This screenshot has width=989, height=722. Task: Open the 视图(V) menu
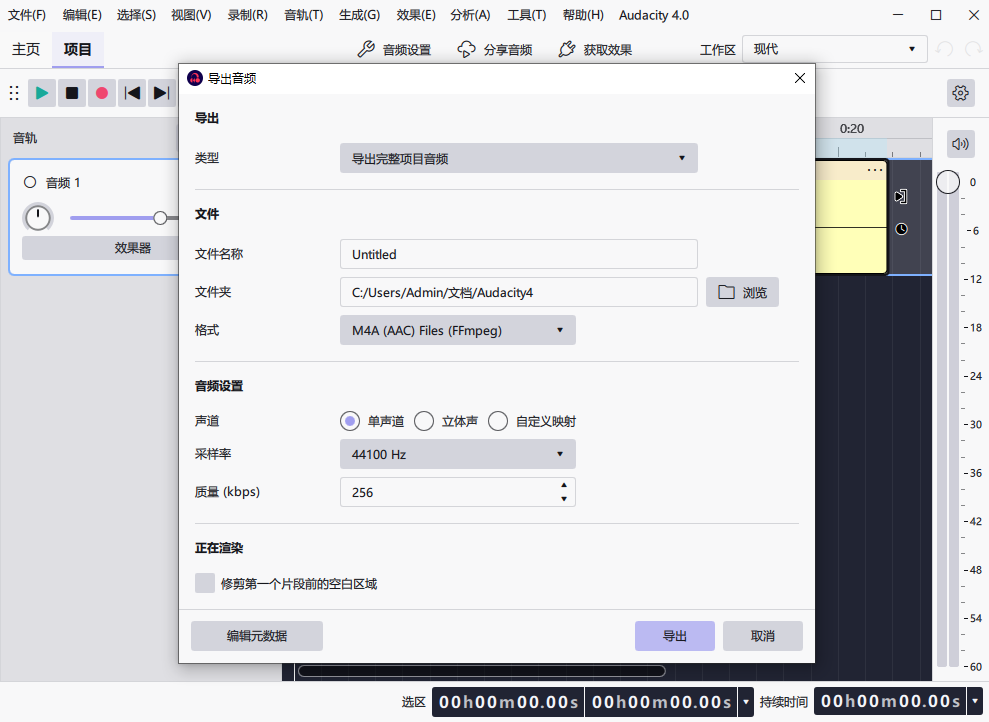coord(191,15)
